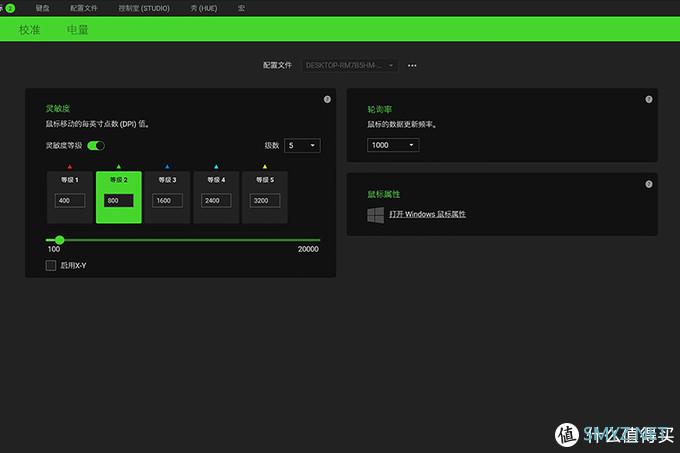The height and width of the screenshot is (453, 680).
Task: Select the highlighted 等级 2 stage card
Action: pos(118,197)
